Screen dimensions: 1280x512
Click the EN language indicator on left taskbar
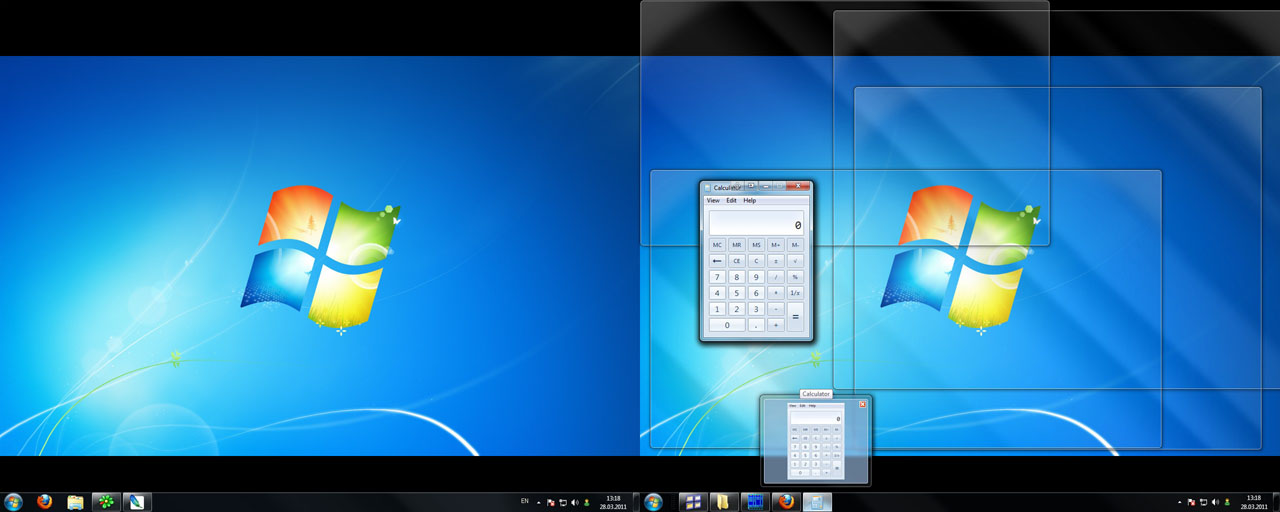(x=526, y=500)
